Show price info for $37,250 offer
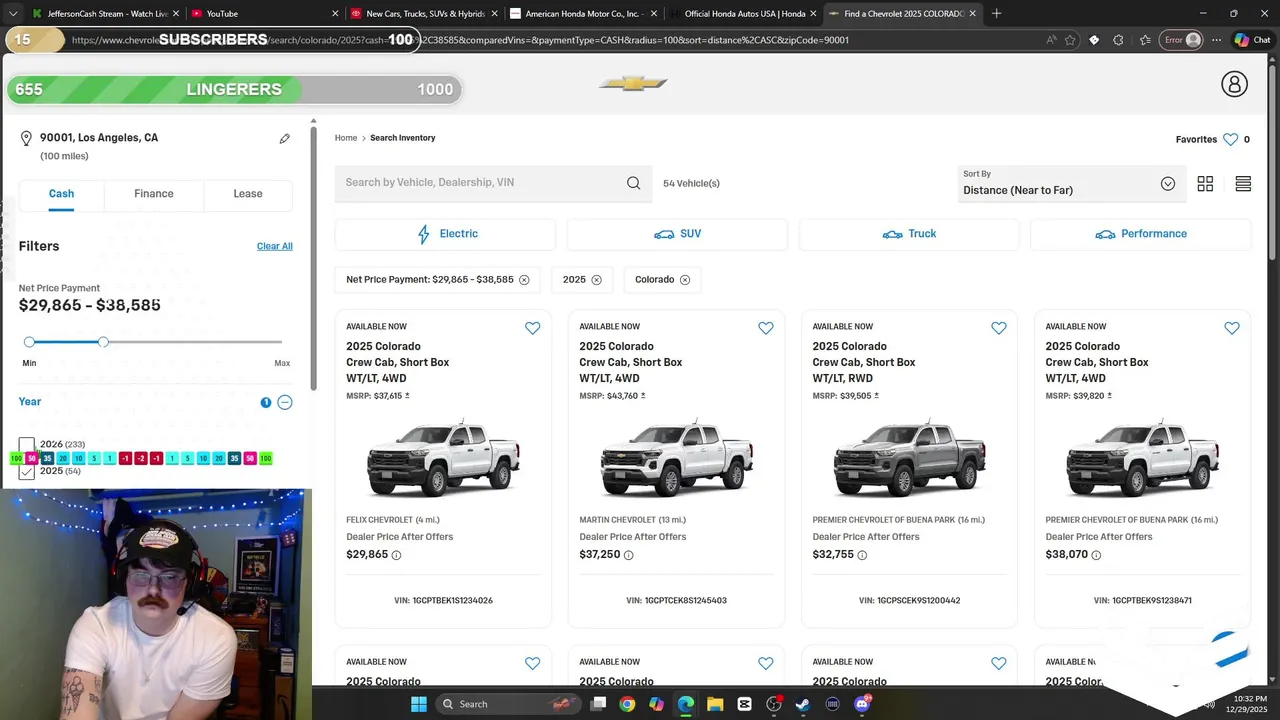Viewport: 1280px width, 720px height. click(628, 555)
